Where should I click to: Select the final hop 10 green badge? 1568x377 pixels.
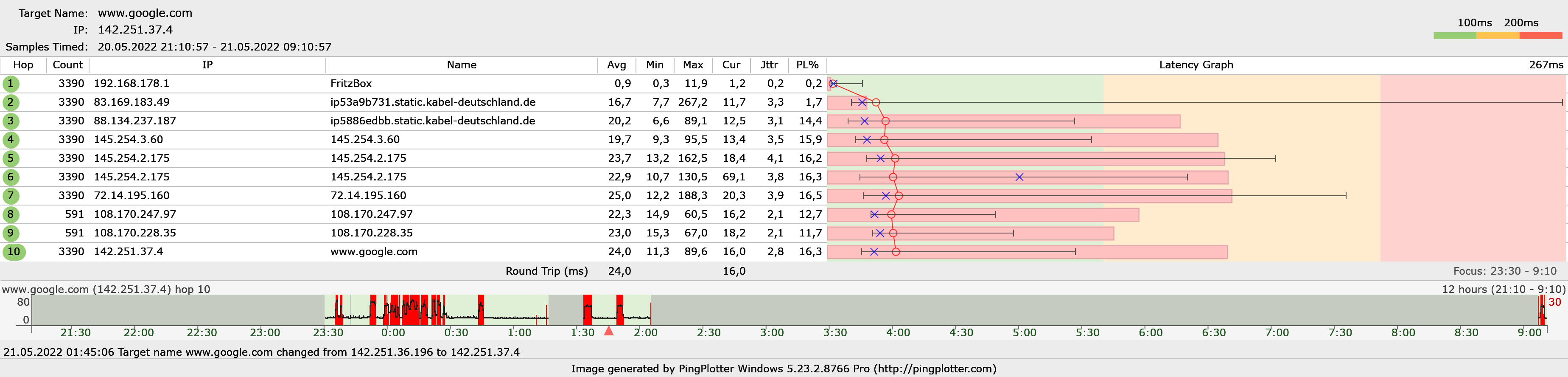[x=14, y=251]
